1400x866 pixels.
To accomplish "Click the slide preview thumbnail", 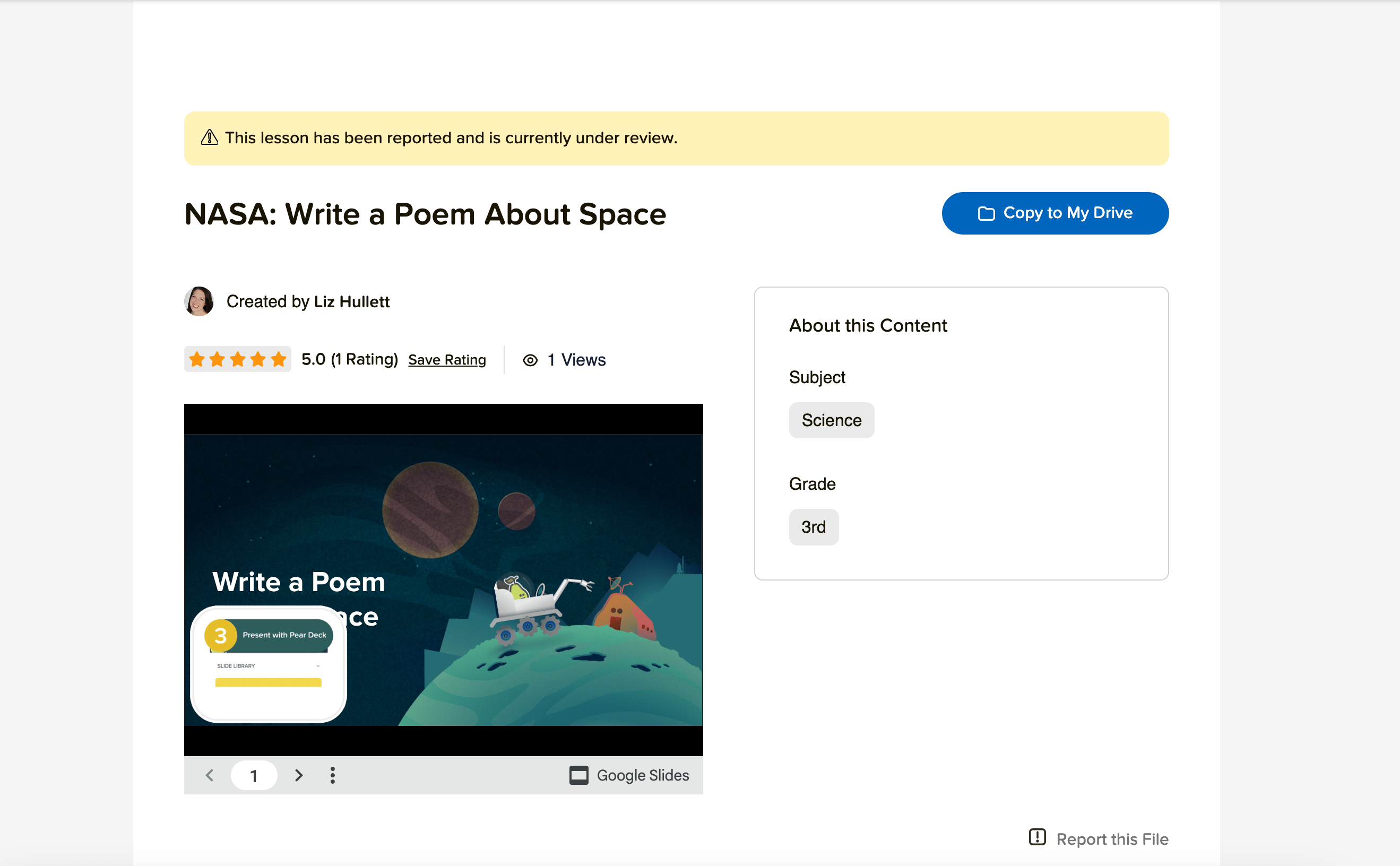I will 443,579.
